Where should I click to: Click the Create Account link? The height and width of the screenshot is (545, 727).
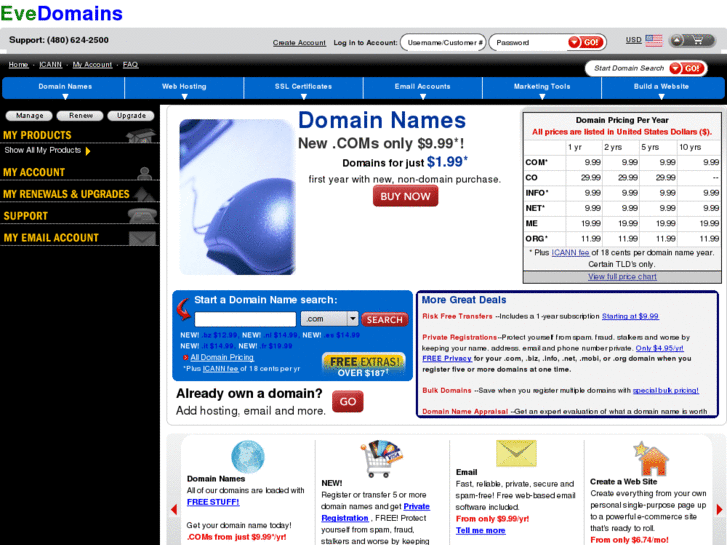coord(299,43)
